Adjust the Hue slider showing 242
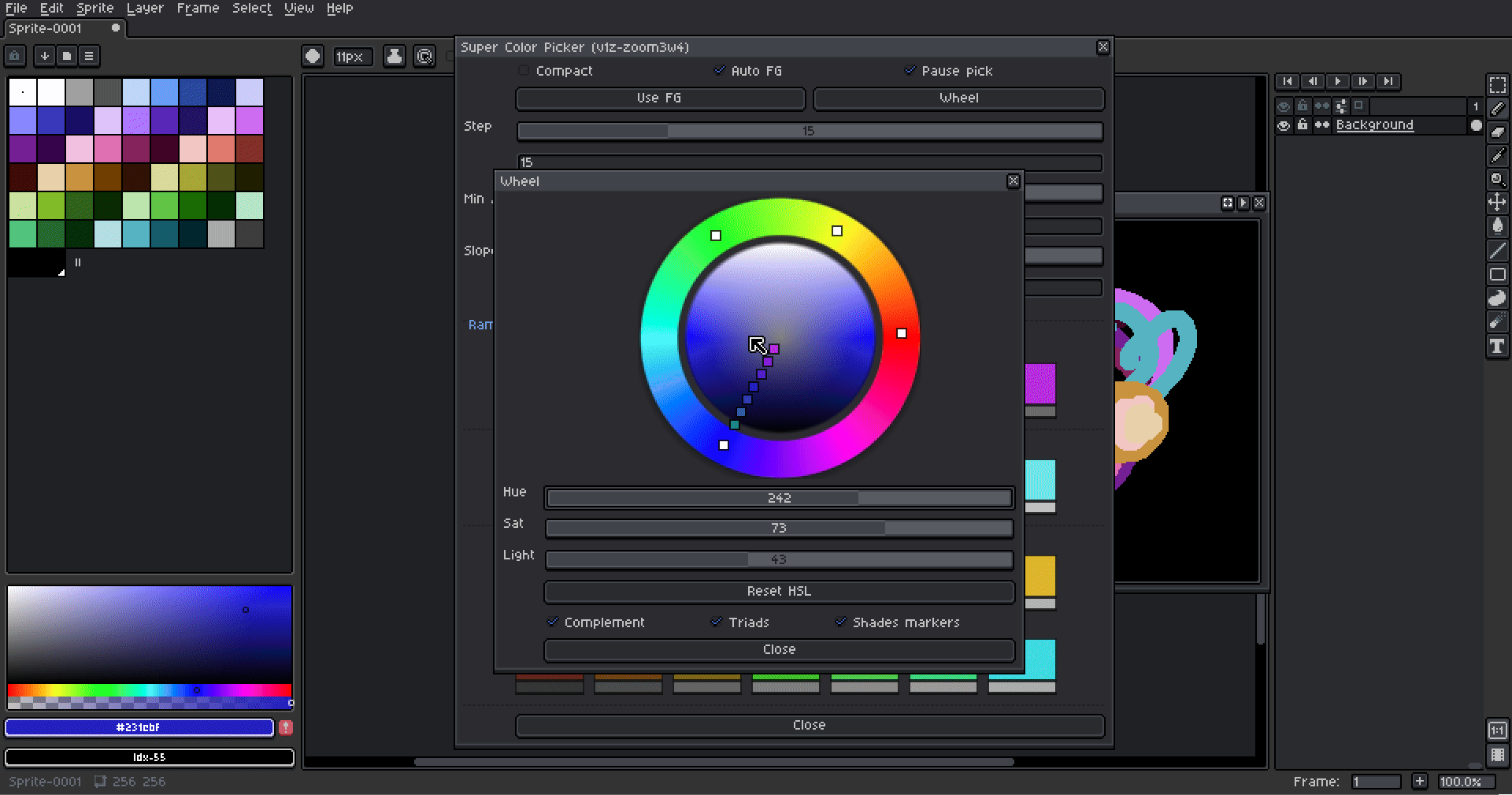The height and width of the screenshot is (795, 1512). (778, 498)
